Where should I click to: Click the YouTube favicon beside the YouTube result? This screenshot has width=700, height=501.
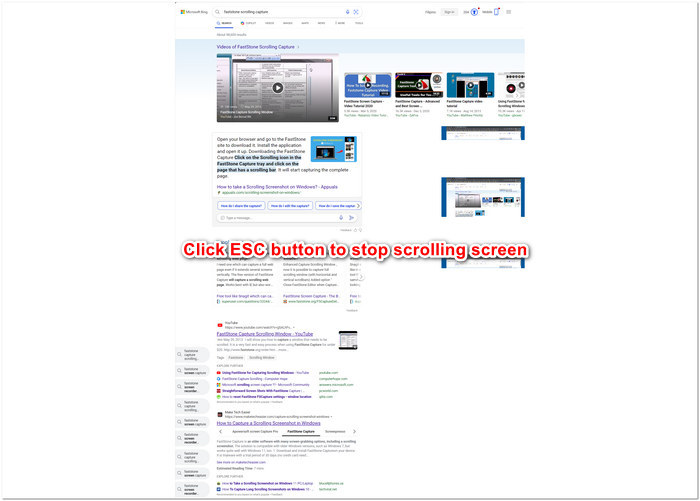click(x=220, y=325)
